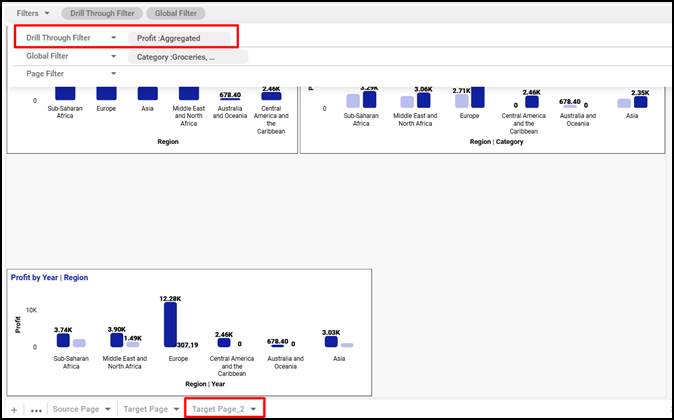The image size is (674, 420).
Task: Switch to the Target Page tab
Action: pos(144,409)
